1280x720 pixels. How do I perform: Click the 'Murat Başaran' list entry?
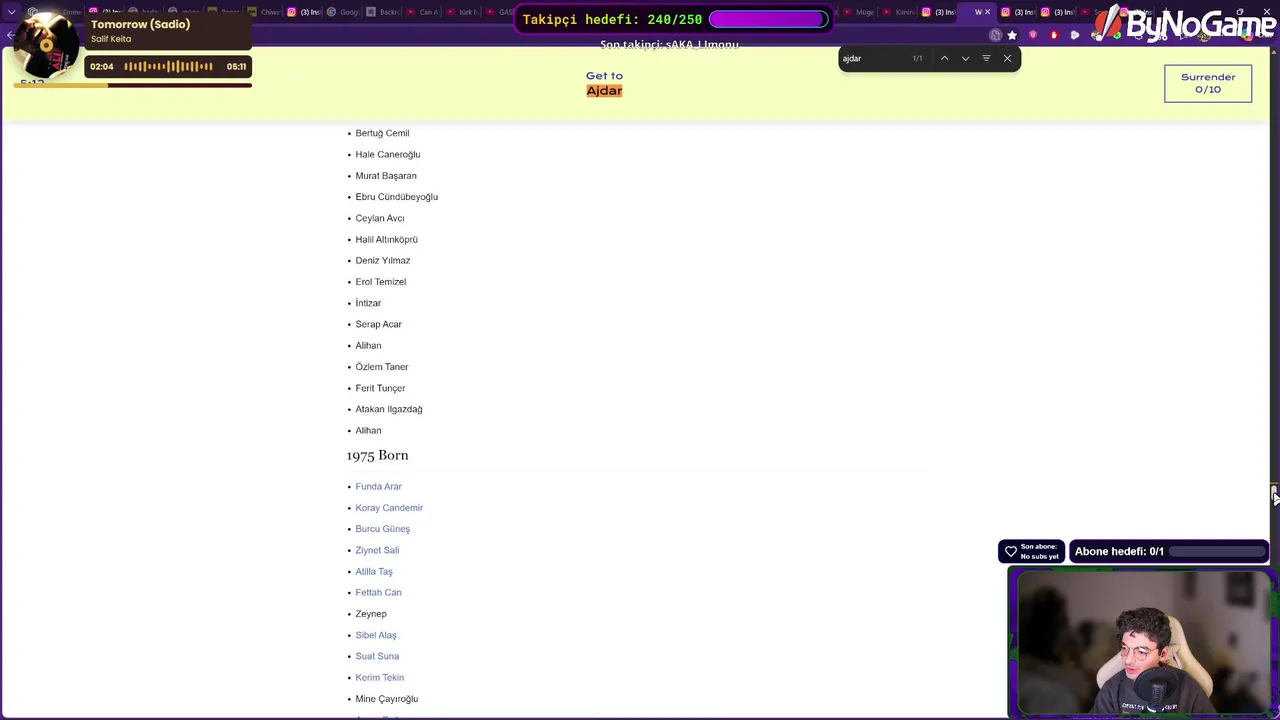pos(386,176)
